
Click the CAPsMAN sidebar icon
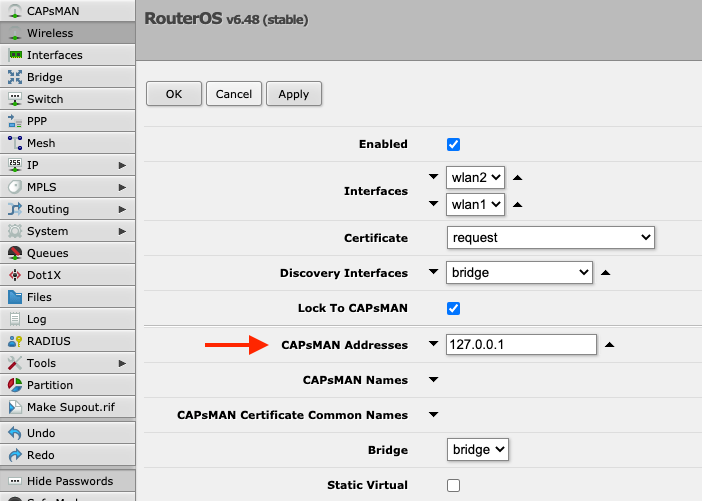click(x=15, y=11)
